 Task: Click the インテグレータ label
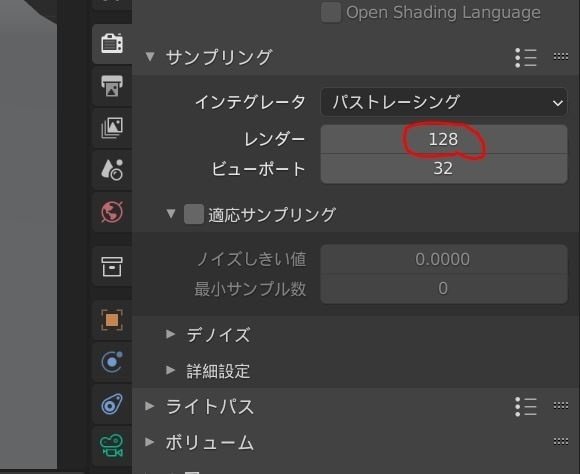[250, 102]
